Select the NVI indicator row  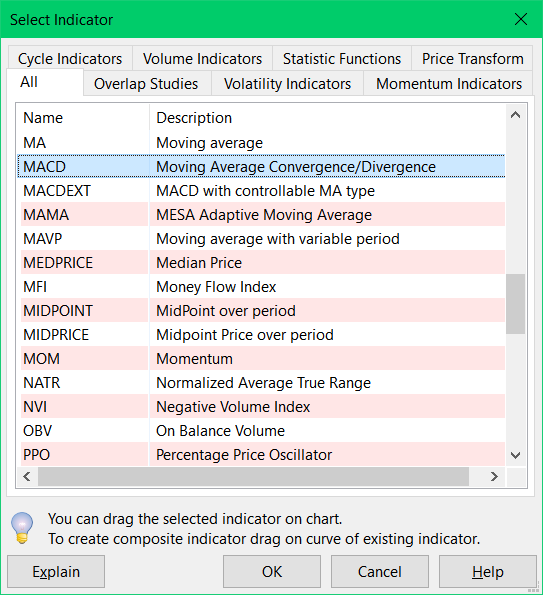pyautogui.click(x=261, y=406)
